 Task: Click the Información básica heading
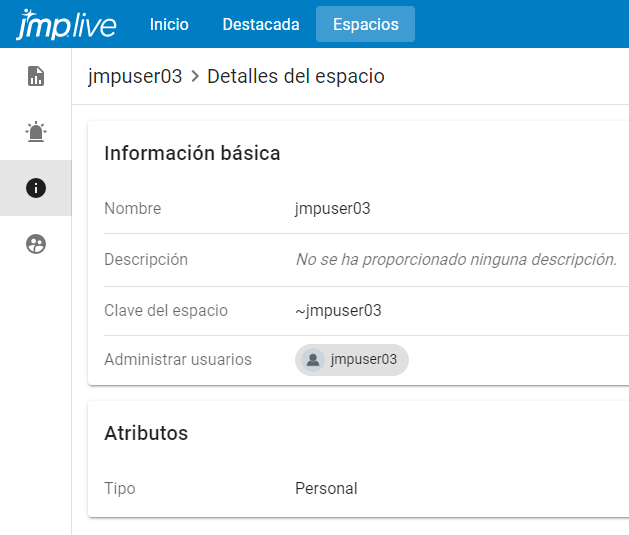(x=192, y=153)
